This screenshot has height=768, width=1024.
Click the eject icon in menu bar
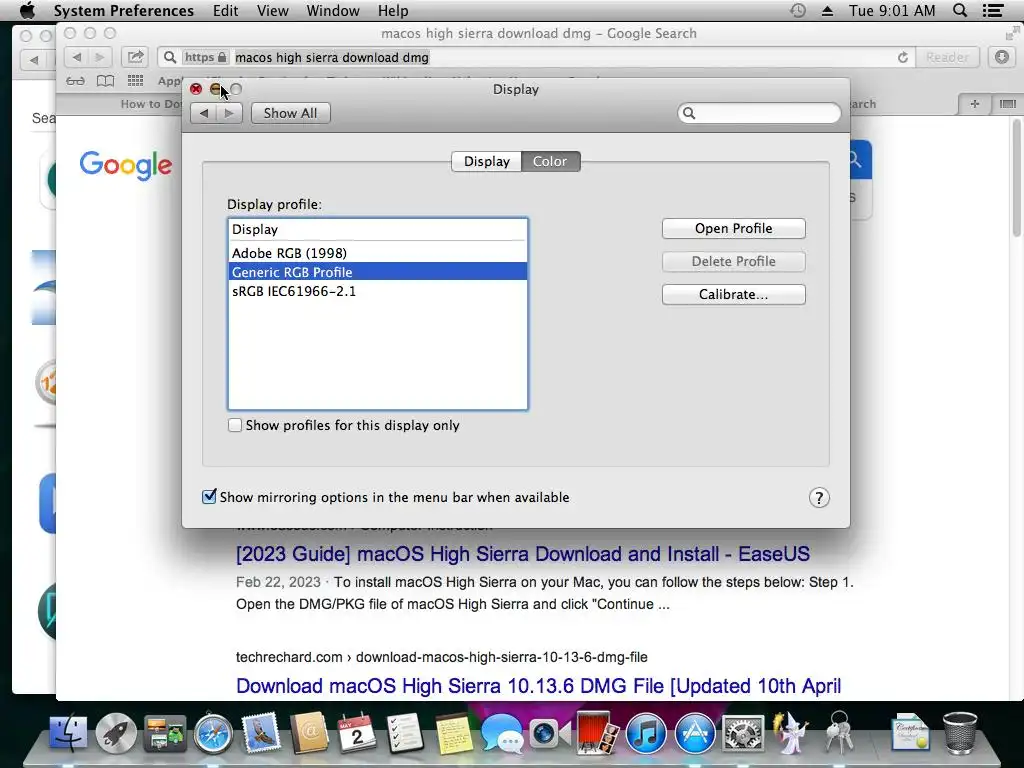click(x=827, y=10)
